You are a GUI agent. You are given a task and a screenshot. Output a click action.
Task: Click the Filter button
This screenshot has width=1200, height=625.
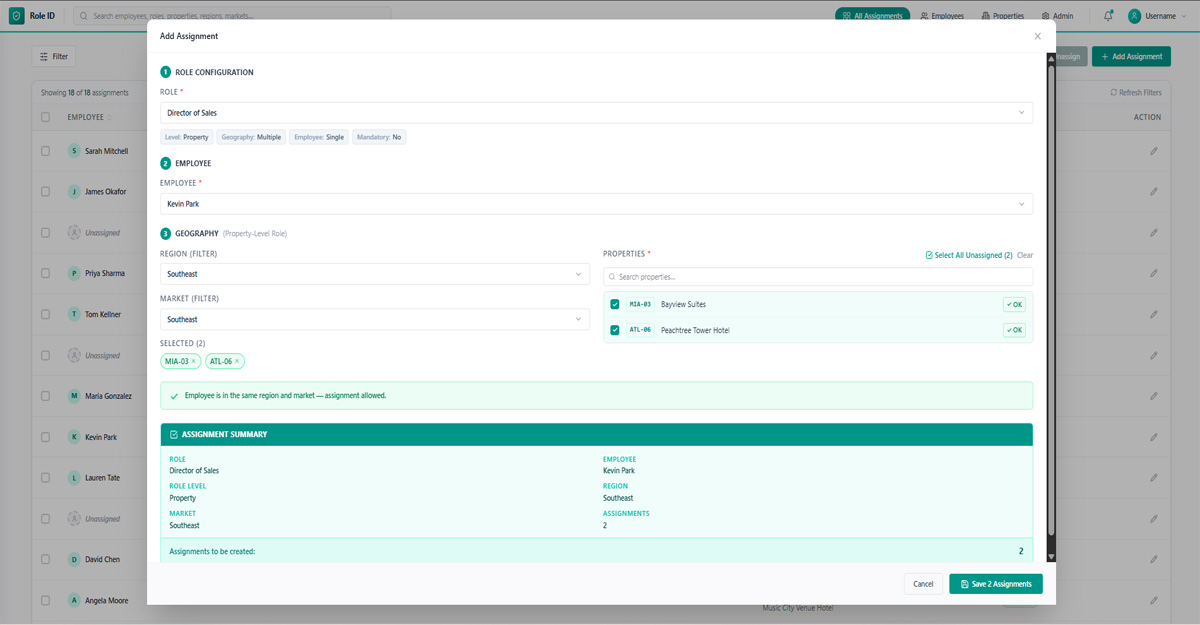click(53, 57)
